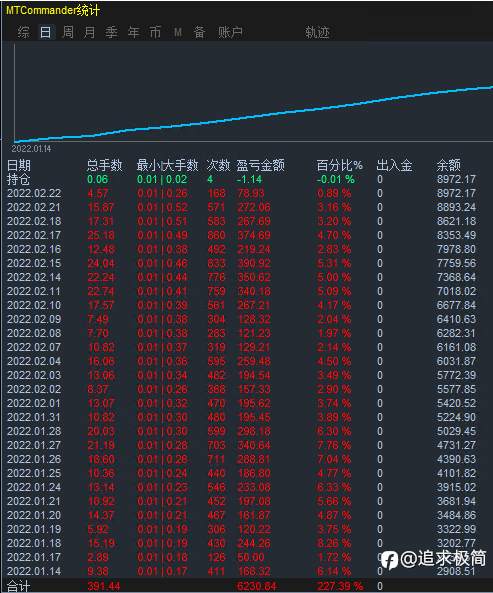Select the 2022.01.19 date row

pos(34,529)
